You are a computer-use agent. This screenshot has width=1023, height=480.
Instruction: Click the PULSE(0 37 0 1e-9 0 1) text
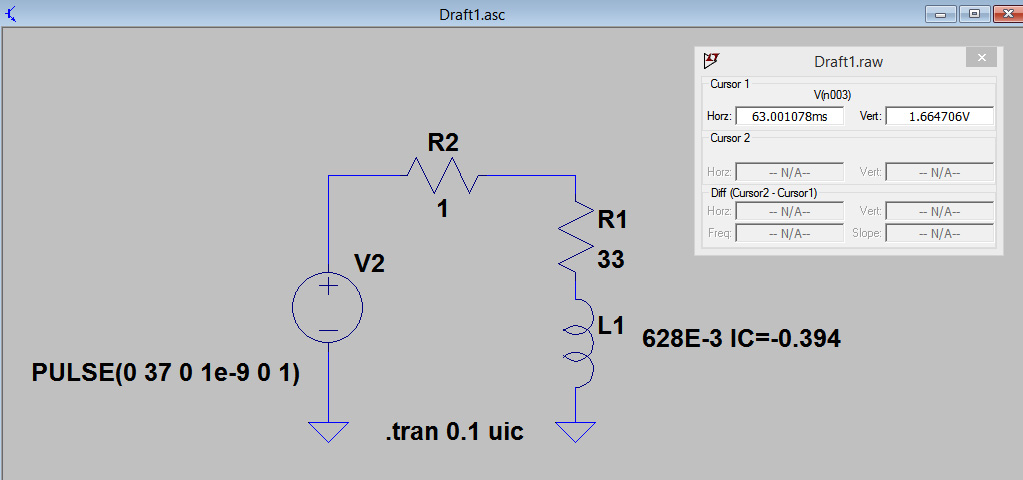tap(166, 374)
